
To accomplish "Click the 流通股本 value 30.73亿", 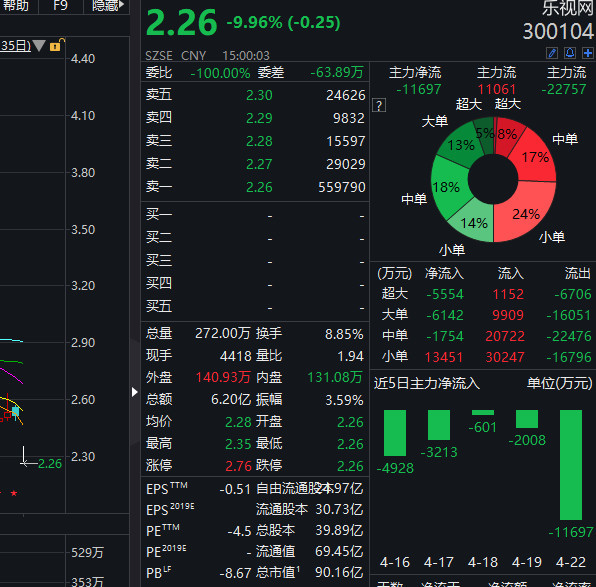I will pos(339,509).
